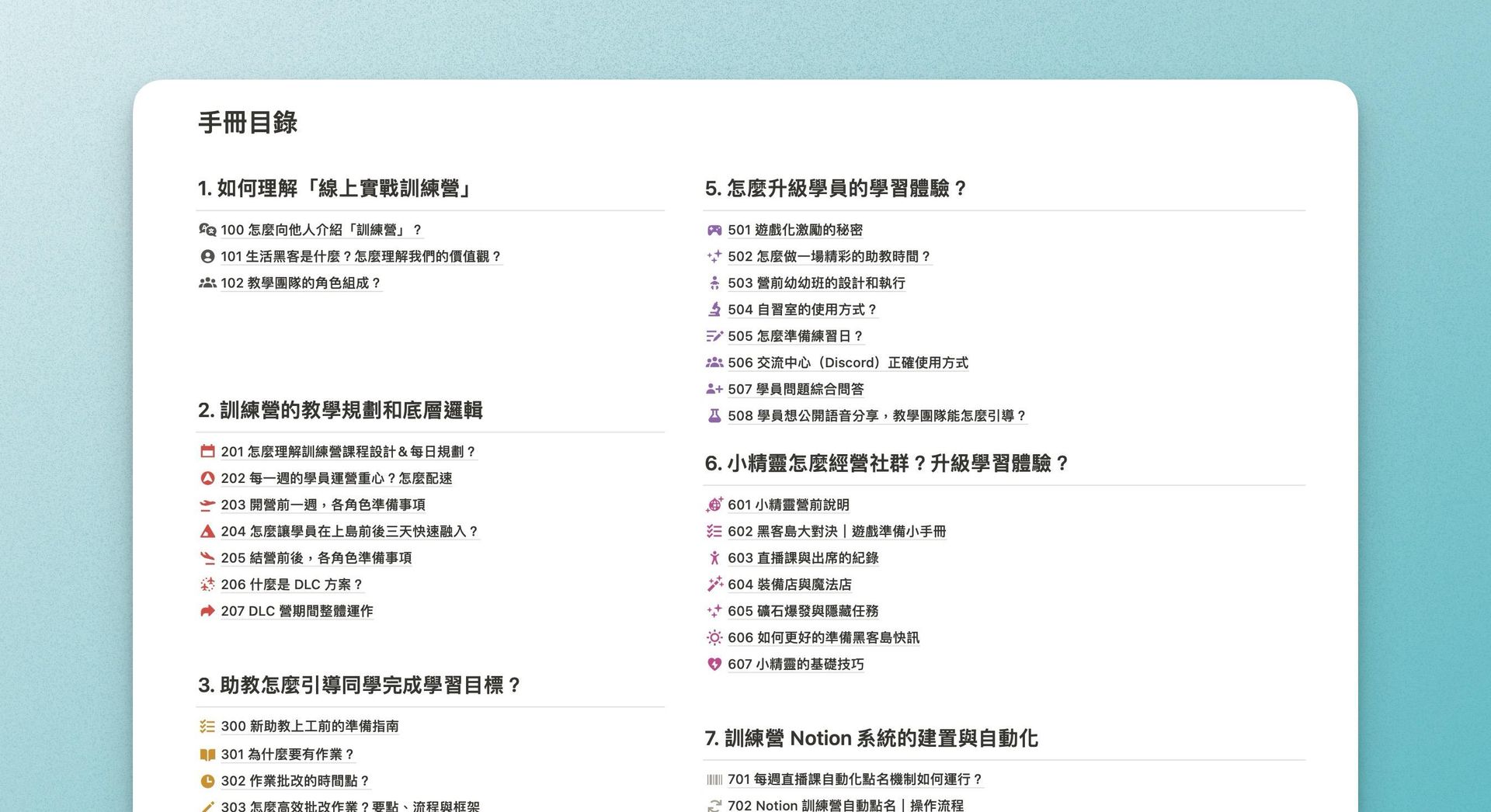
Task: Open 506 交流中心 (Discord) 正確使用方式
Action: point(847,363)
